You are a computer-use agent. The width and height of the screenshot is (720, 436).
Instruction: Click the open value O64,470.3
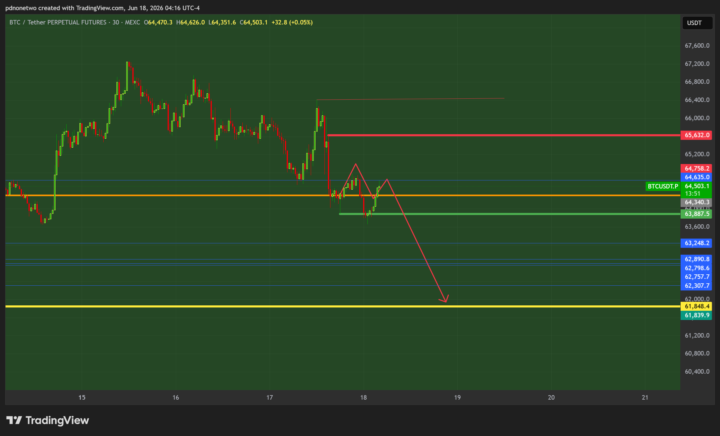click(158, 22)
